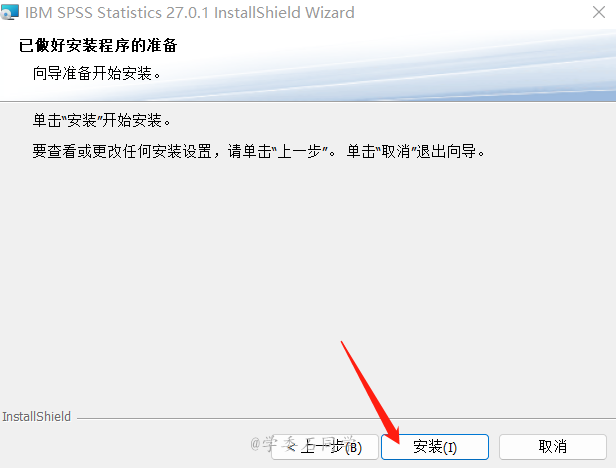Click the sentence 单击"安装"开始安装
The image size is (616, 468).
(x=101, y=120)
